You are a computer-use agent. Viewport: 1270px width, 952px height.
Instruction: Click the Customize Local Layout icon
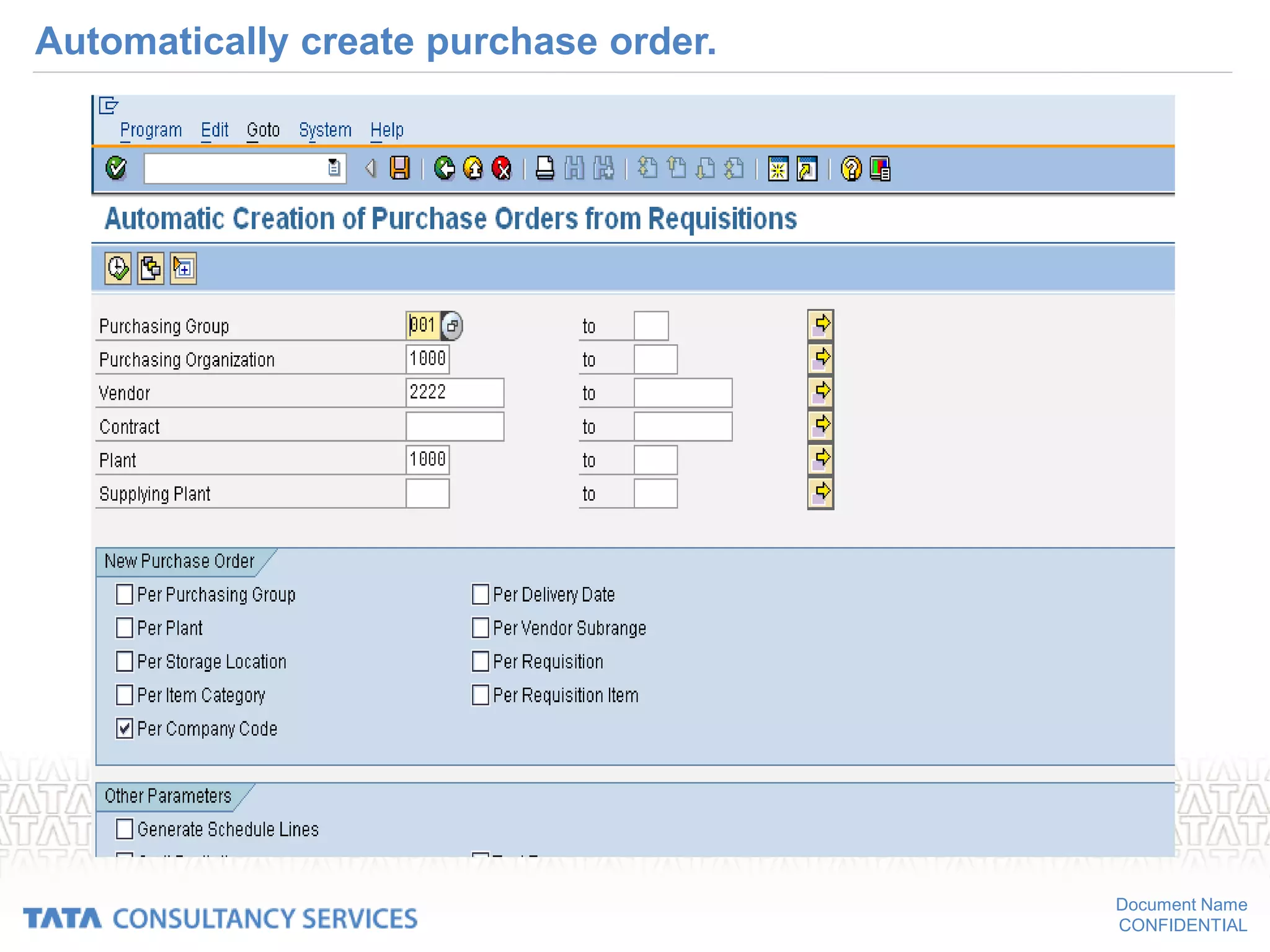pyautogui.click(x=880, y=168)
